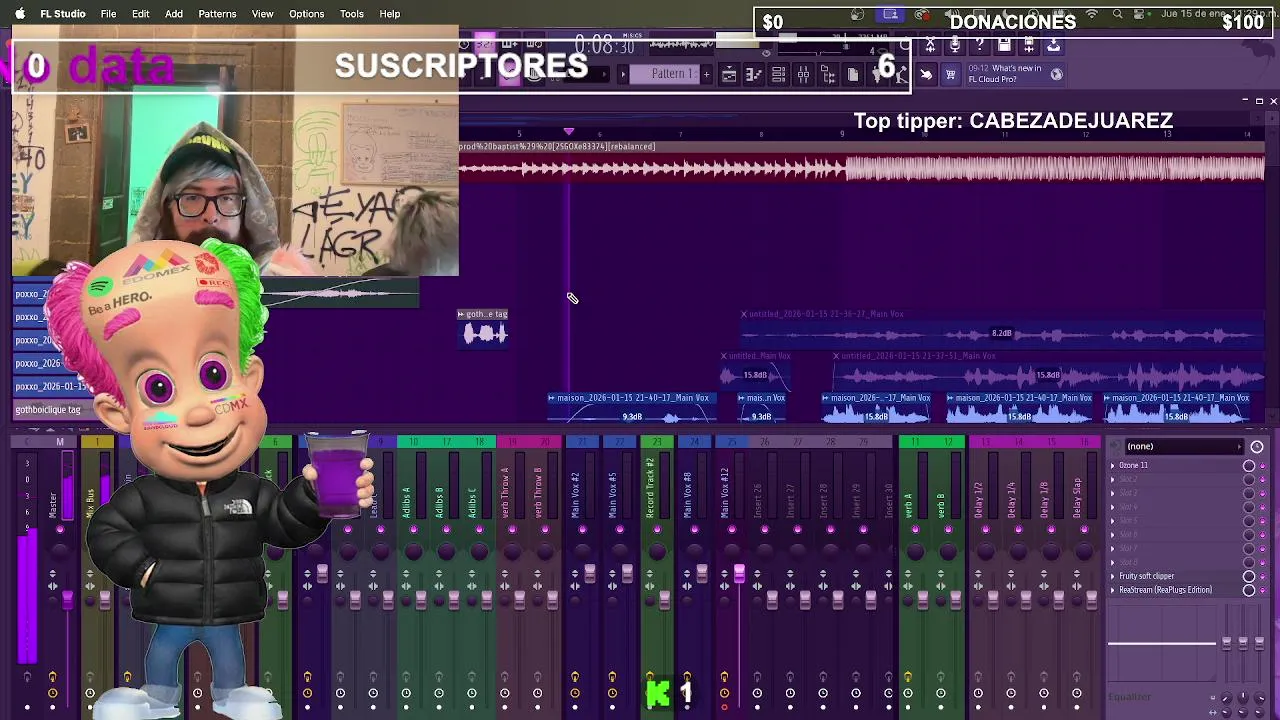The height and width of the screenshot is (720, 1280).
Task: Click the arrow left of Pattern 1
Action: tap(623, 74)
